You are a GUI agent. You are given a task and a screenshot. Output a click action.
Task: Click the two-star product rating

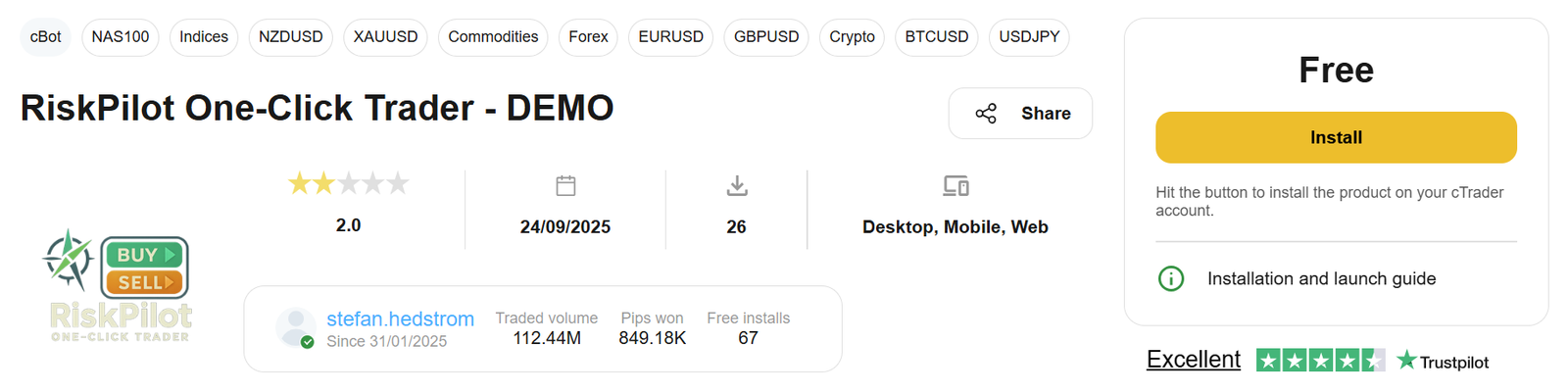click(348, 183)
